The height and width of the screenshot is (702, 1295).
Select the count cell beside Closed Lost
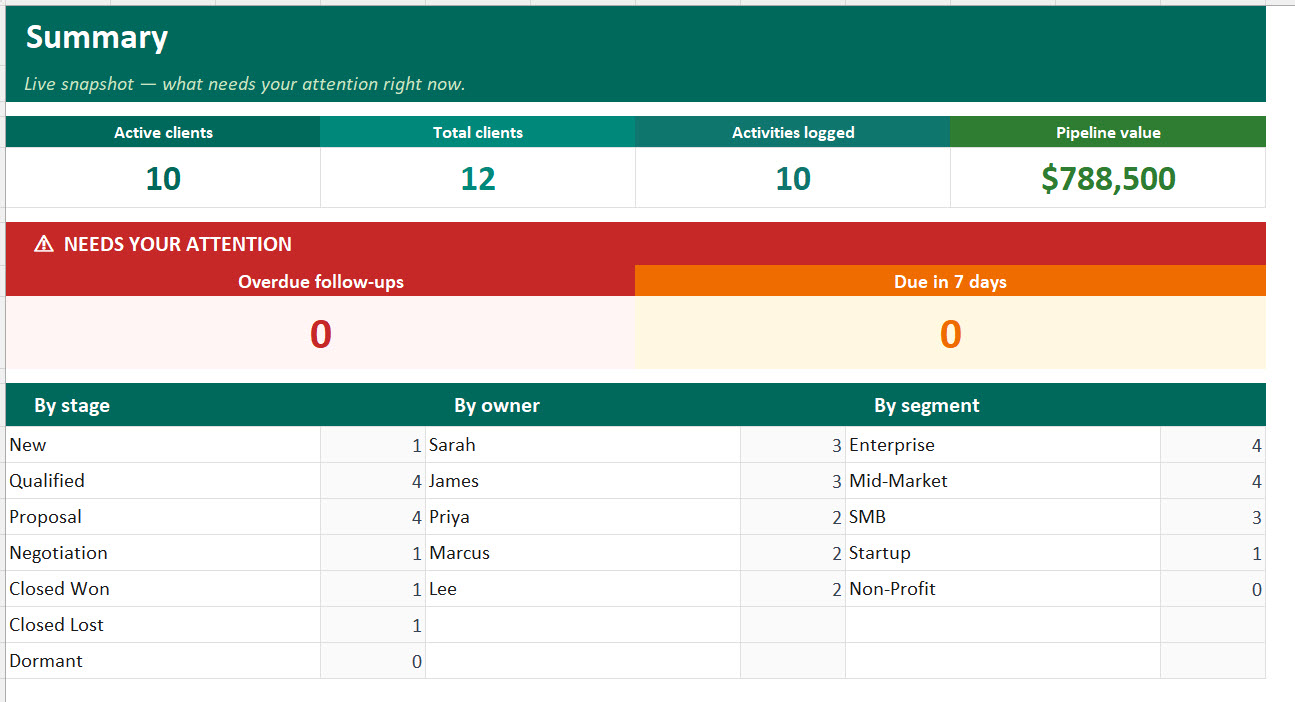coord(373,625)
